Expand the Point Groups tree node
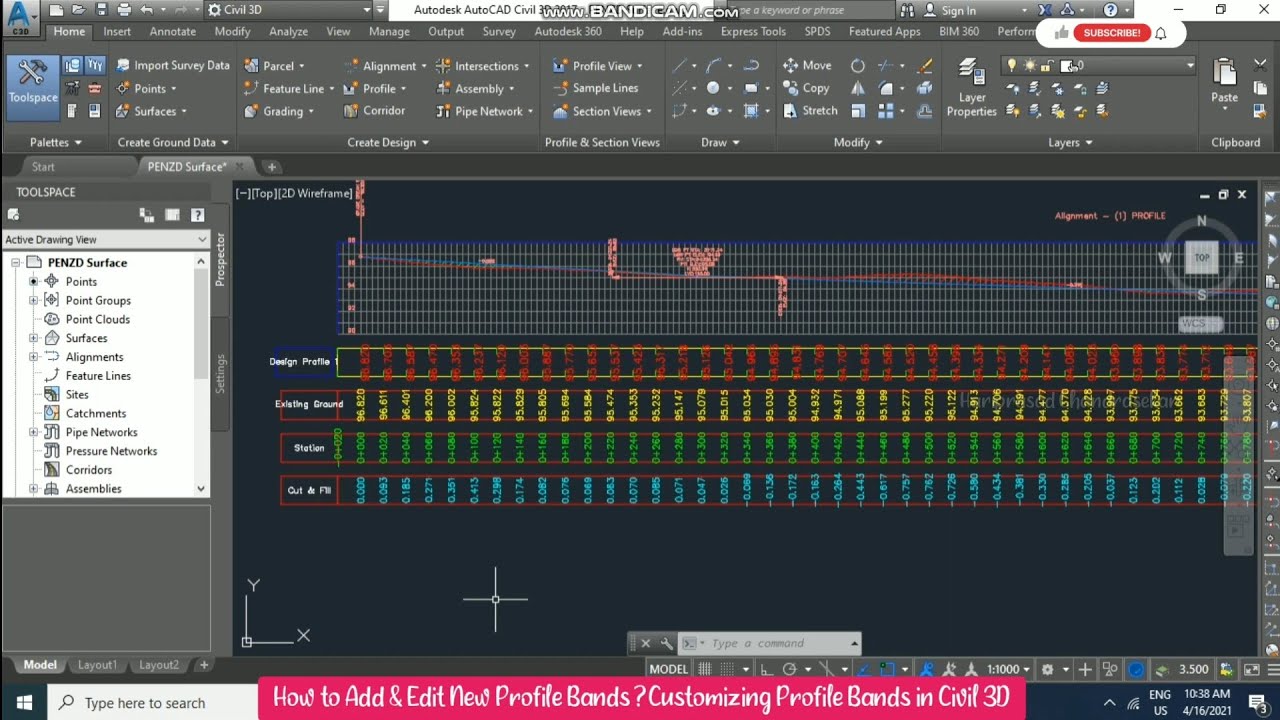The width and height of the screenshot is (1280, 720). (x=33, y=300)
